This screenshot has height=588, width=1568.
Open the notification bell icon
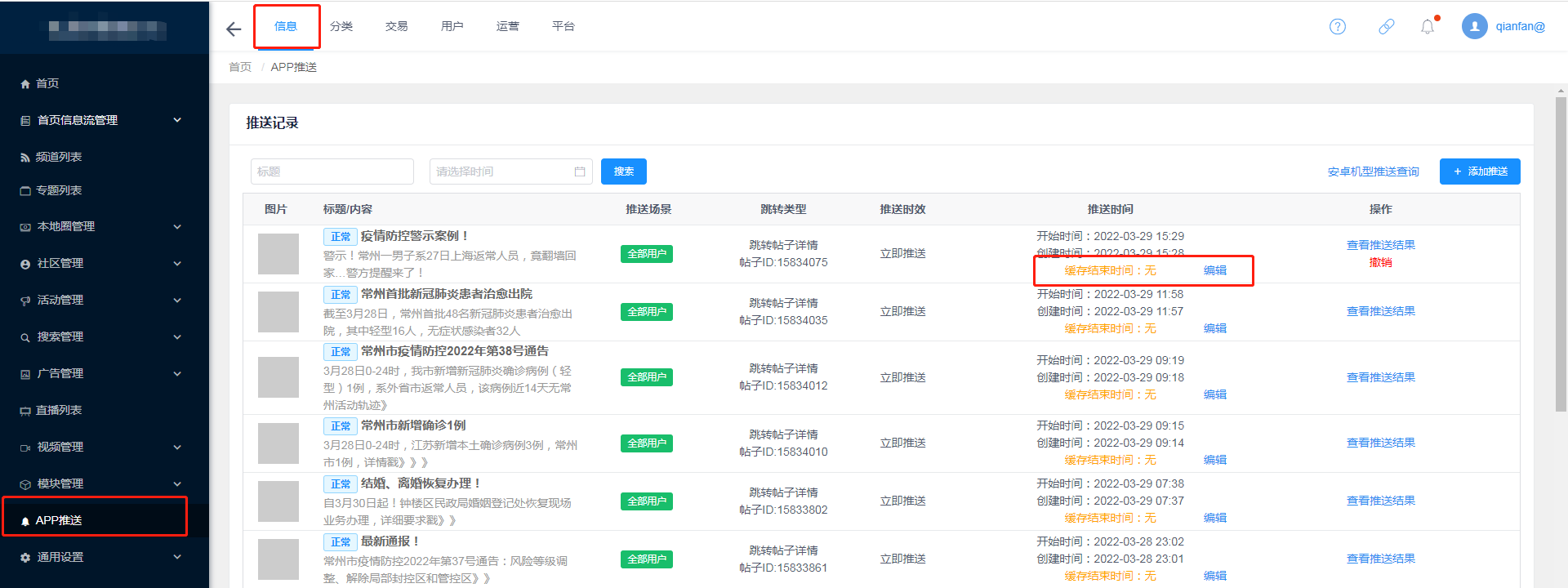1428,27
